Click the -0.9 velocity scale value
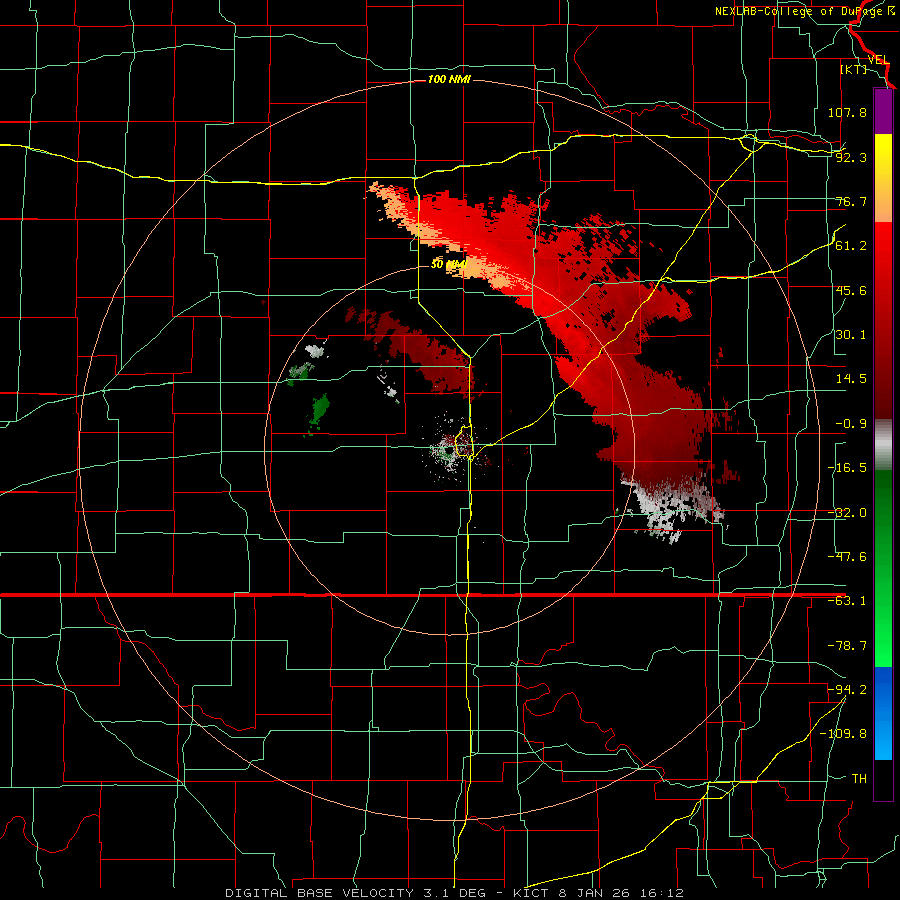900x900 pixels. coord(851,424)
